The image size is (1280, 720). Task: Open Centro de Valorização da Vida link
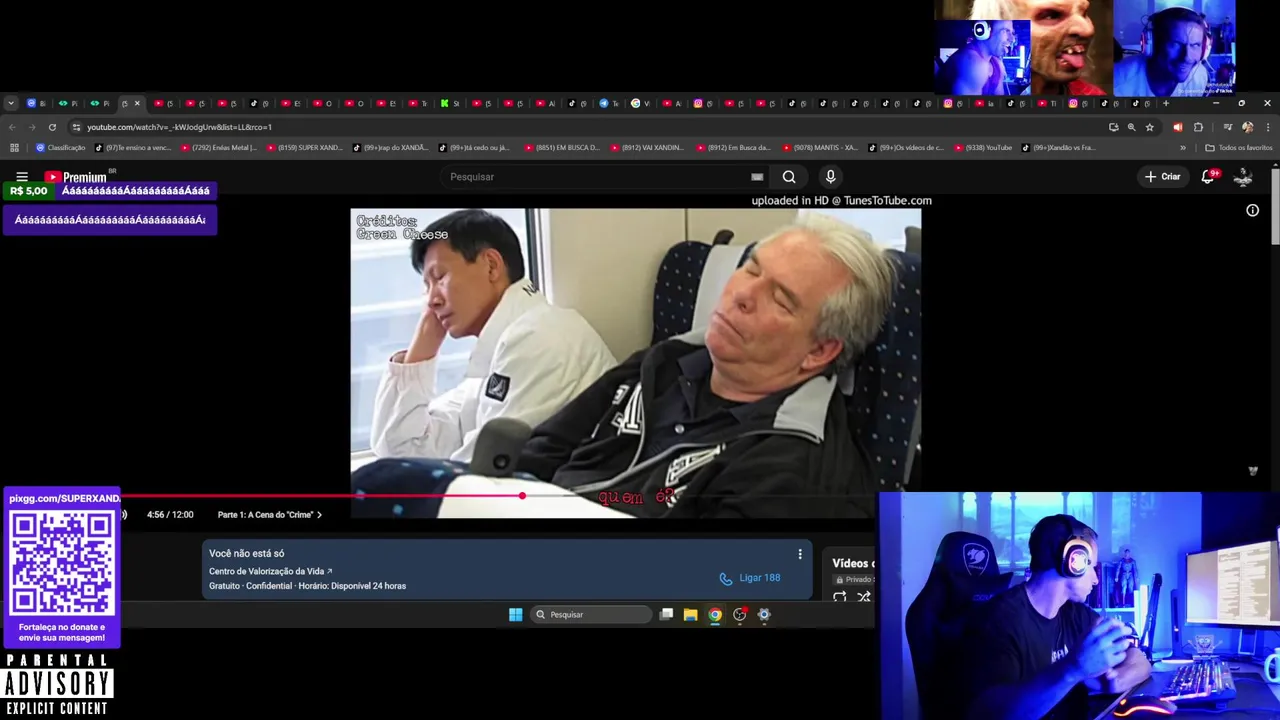tap(270, 571)
